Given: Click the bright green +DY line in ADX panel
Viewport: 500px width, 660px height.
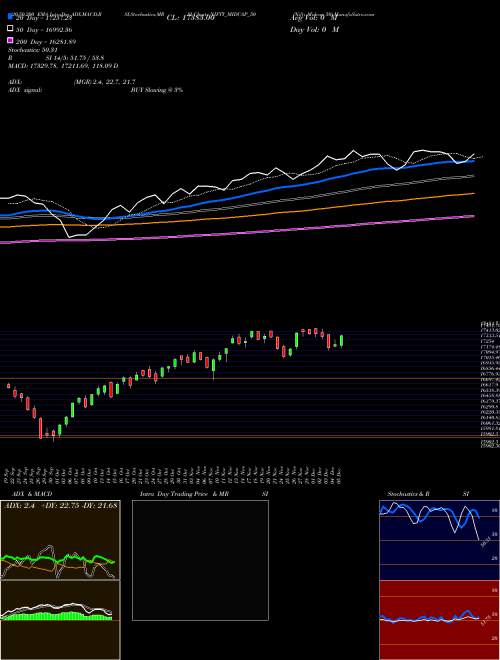Looking at the screenshot, I should click(57, 560).
